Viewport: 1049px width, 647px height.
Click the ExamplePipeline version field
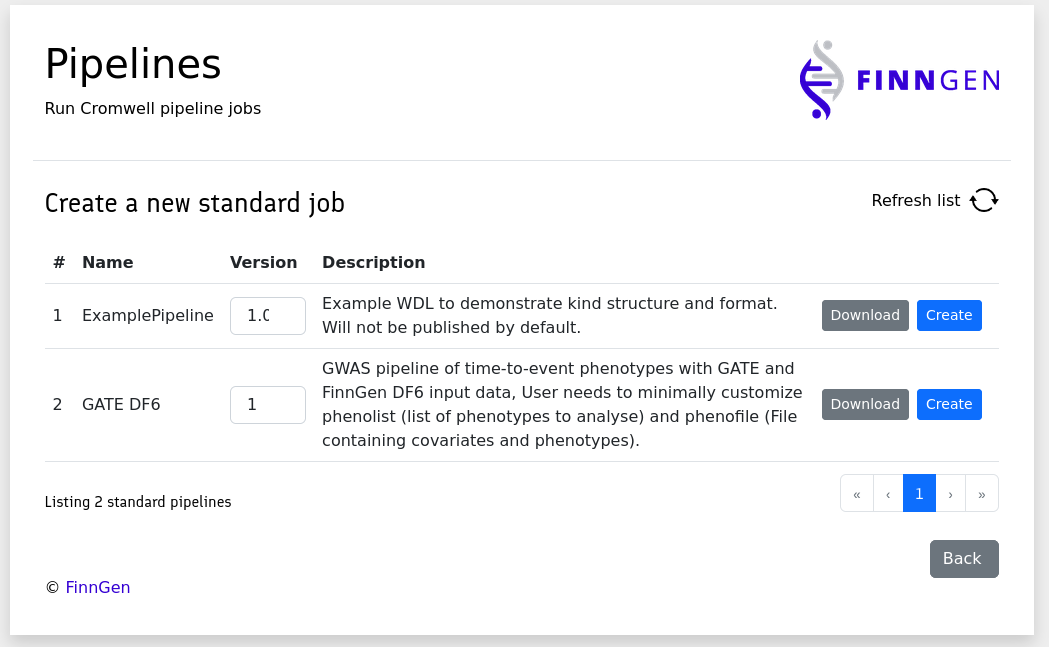click(x=267, y=316)
